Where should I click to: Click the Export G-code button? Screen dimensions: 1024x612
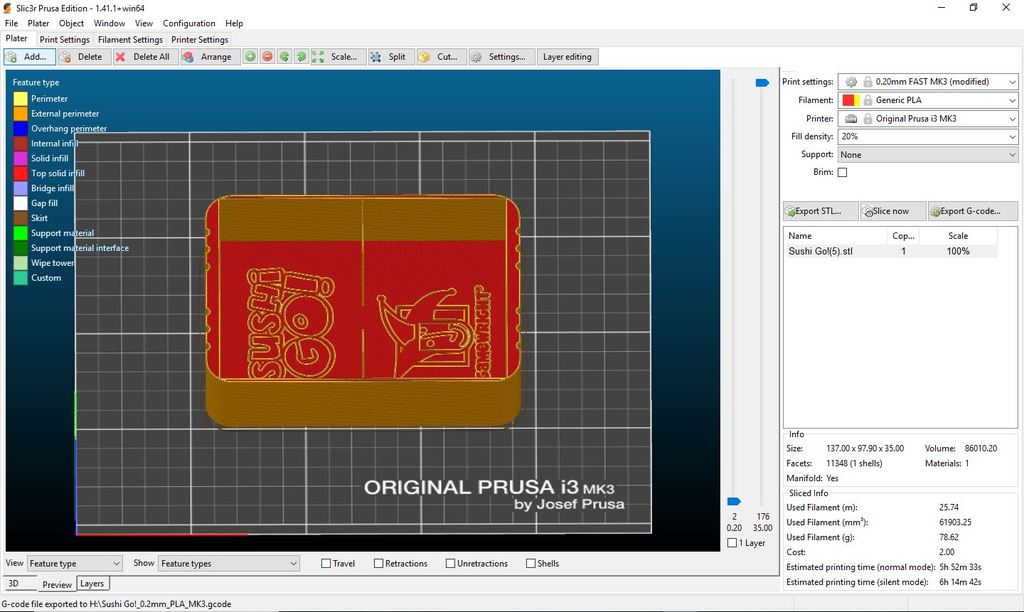pos(972,211)
